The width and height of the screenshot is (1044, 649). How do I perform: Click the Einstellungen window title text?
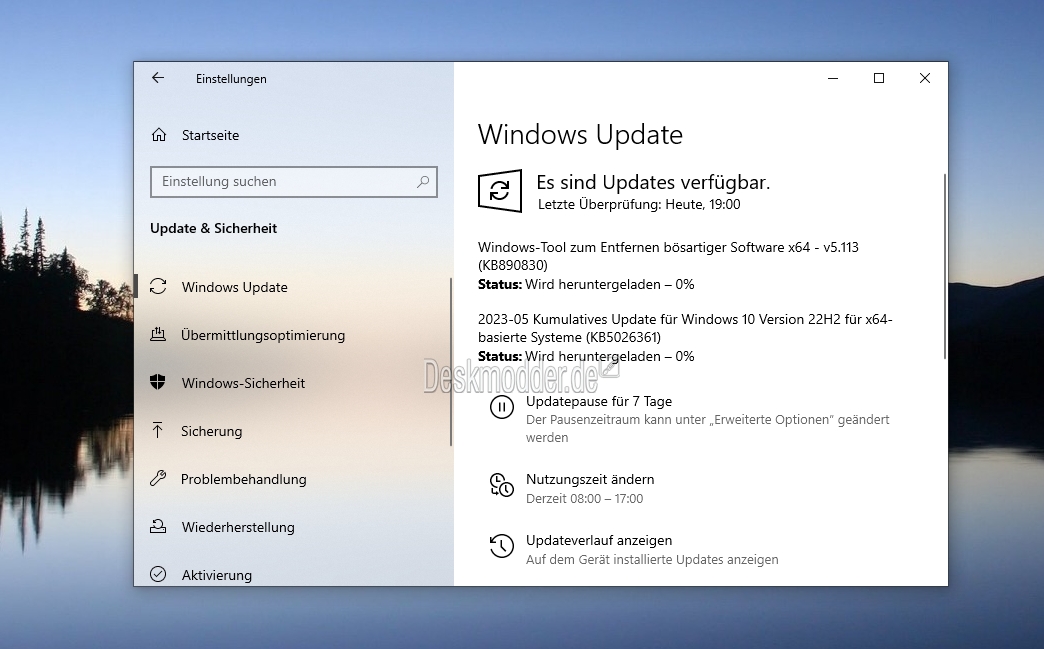[x=231, y=79]
